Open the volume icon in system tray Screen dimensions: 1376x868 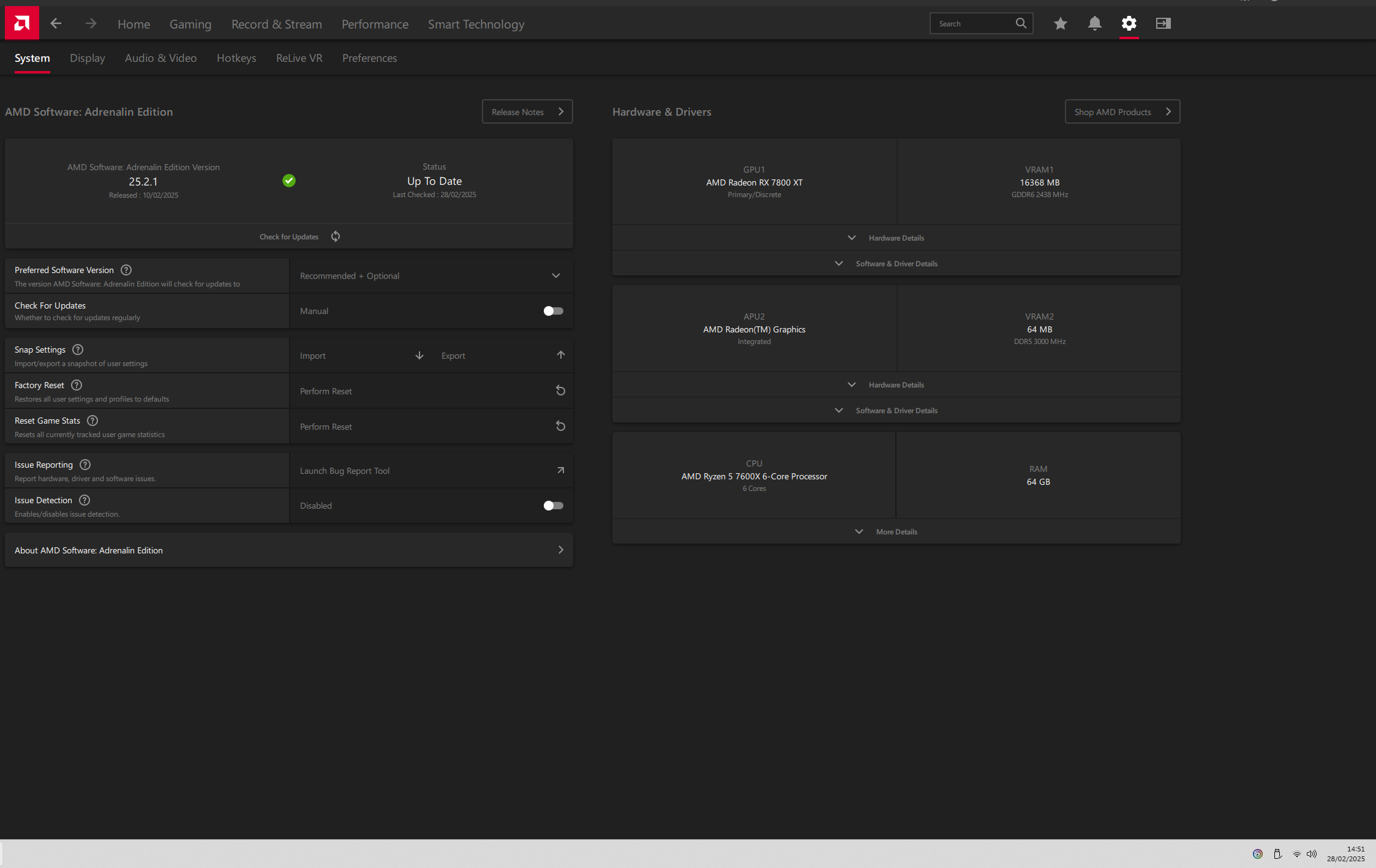pyautogui.click(x=1312, y=854)
